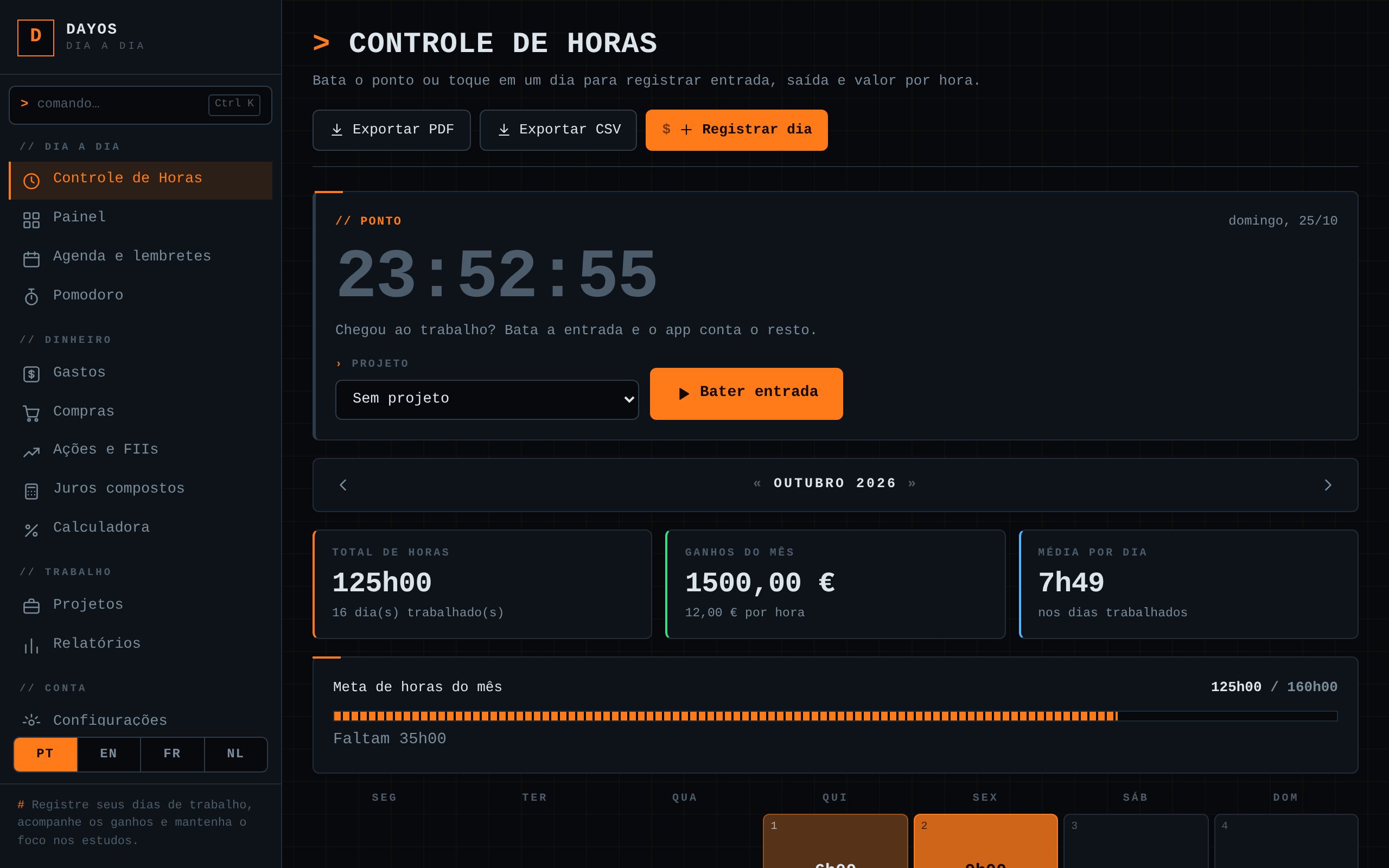Click the Bater entrada button
Screen dimensions: 1389x868
[746, 394]
